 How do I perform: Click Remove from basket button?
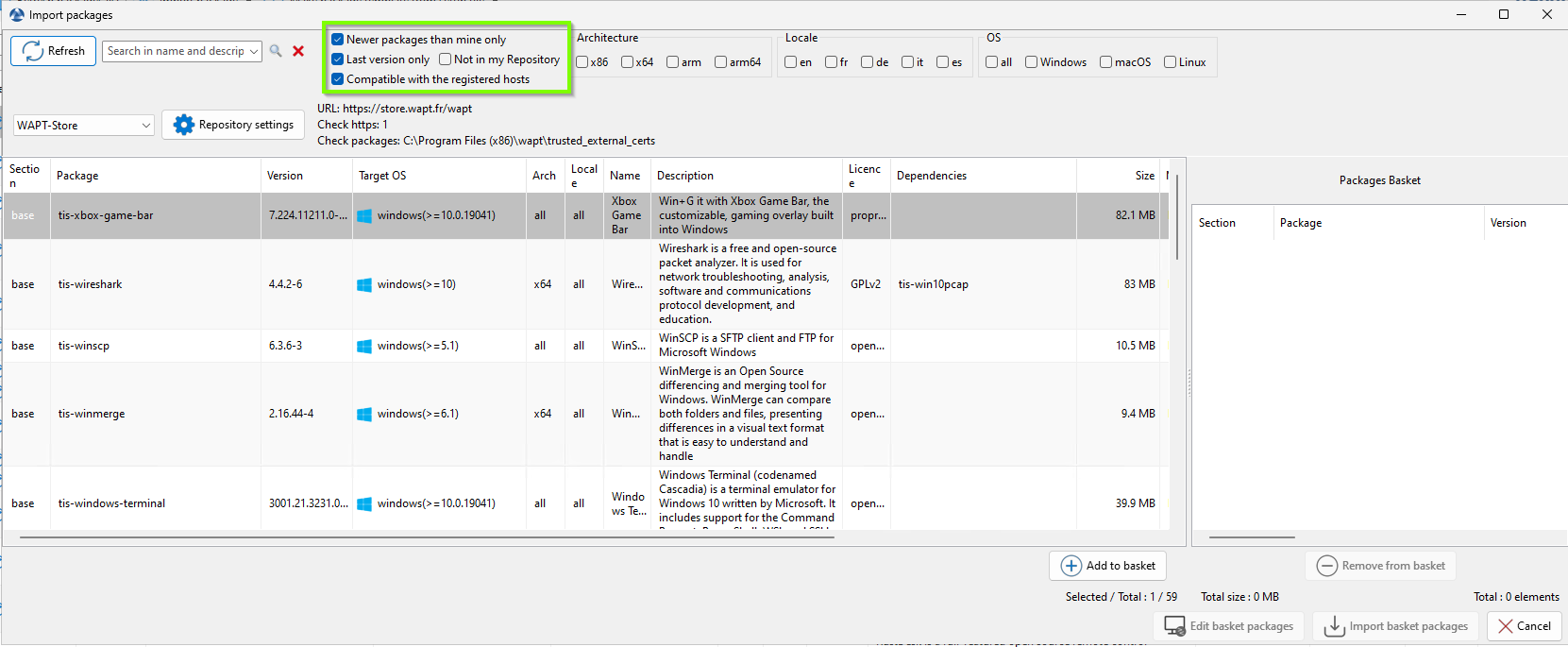tap(1381, 566)
